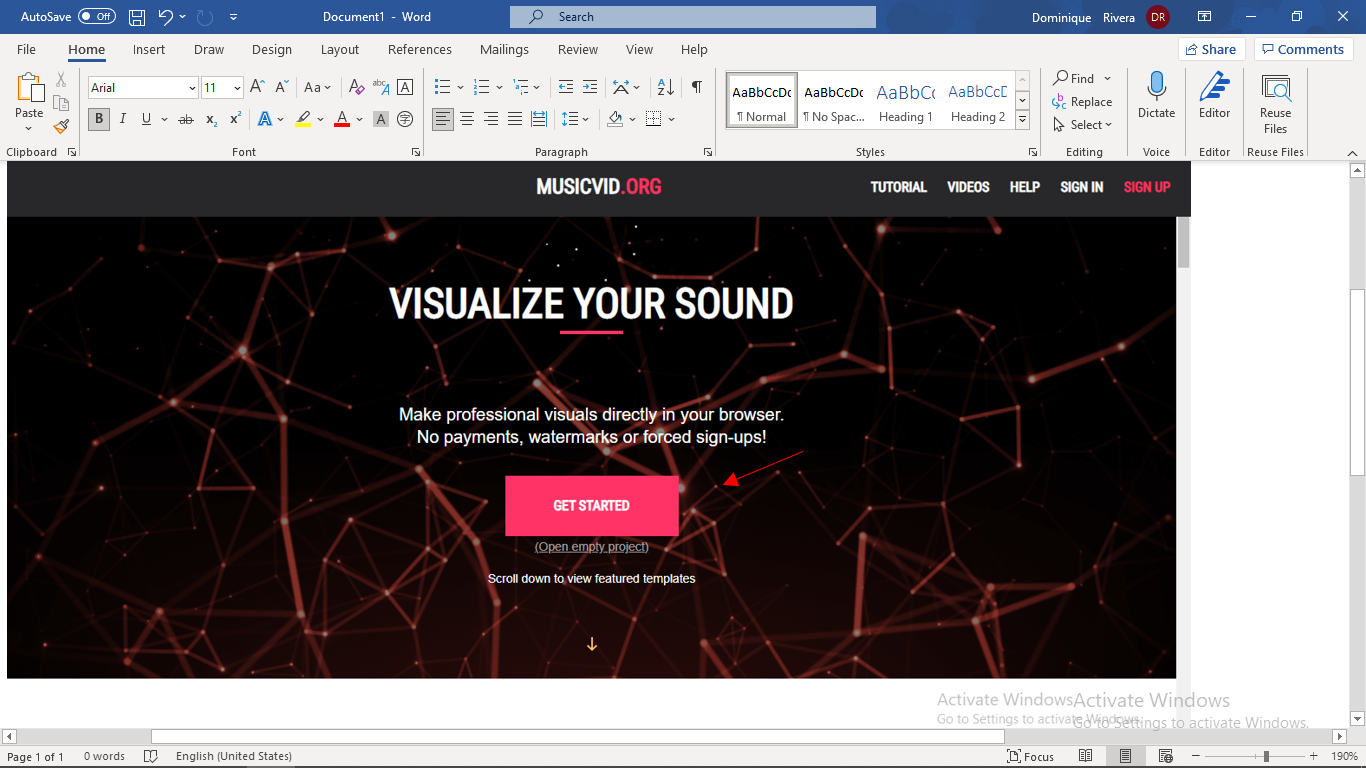
Task: Expand the Paste options arrow
Action: tap(29, 129)
